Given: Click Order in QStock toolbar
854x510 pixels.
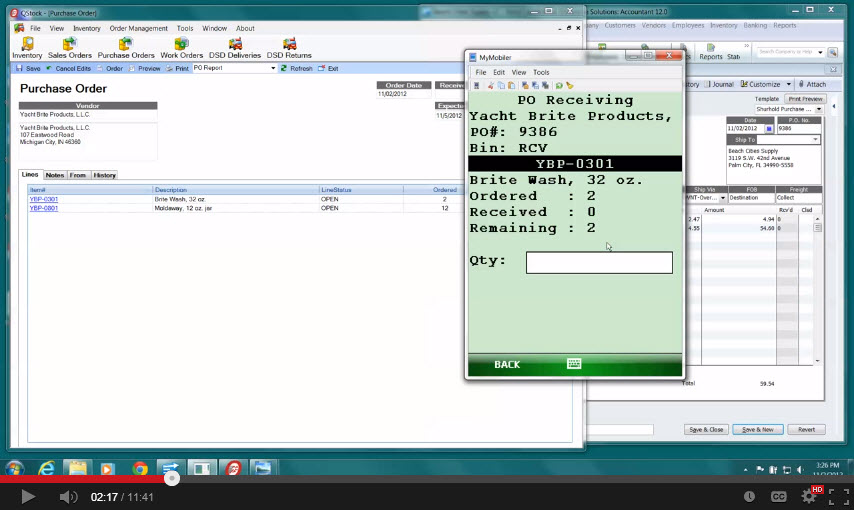Looking at the screenshot, I should (109, 68).
